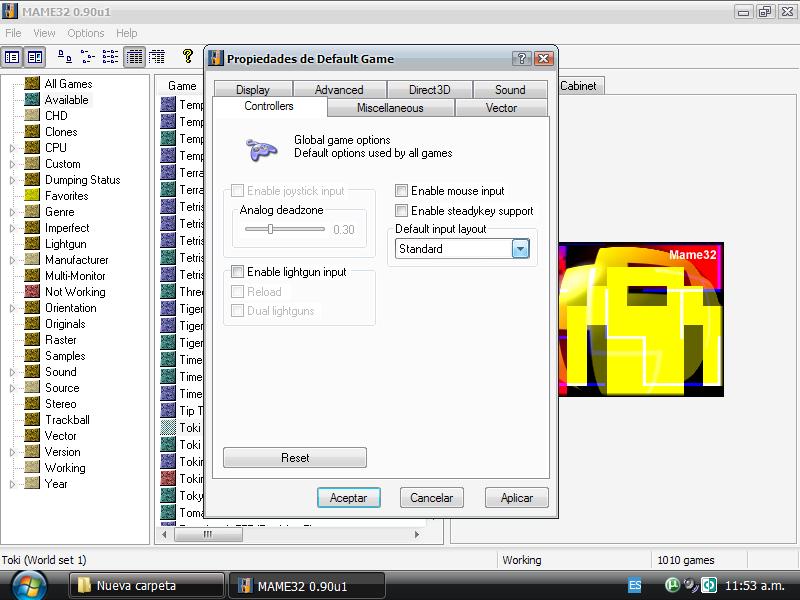The image size is (800, 600).
Task: Confirm with the Aceptar button
Action: tap(348, 497)
